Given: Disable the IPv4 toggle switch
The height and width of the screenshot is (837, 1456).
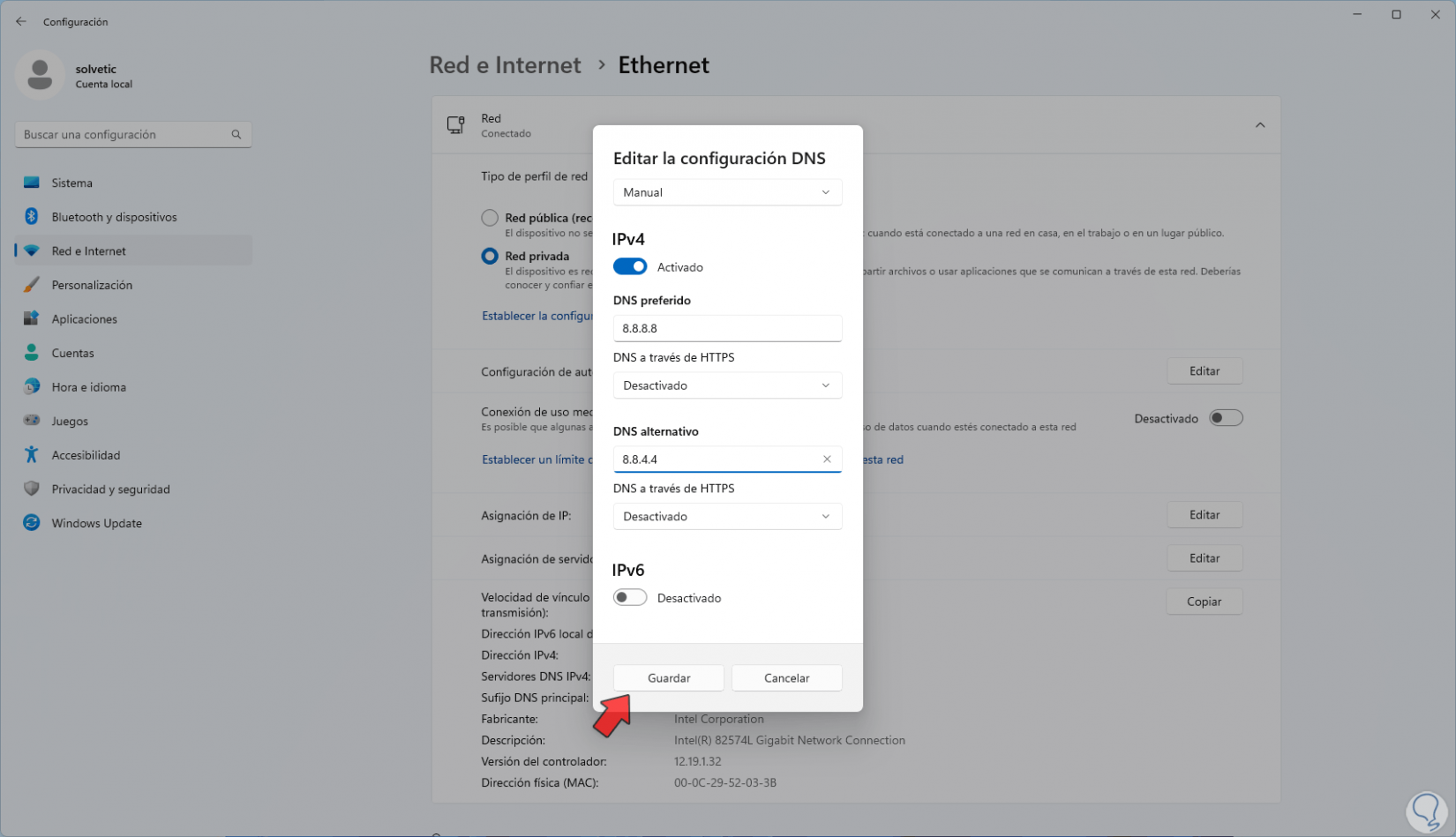Looking at the screenshot, I should [x=630, y=267].
